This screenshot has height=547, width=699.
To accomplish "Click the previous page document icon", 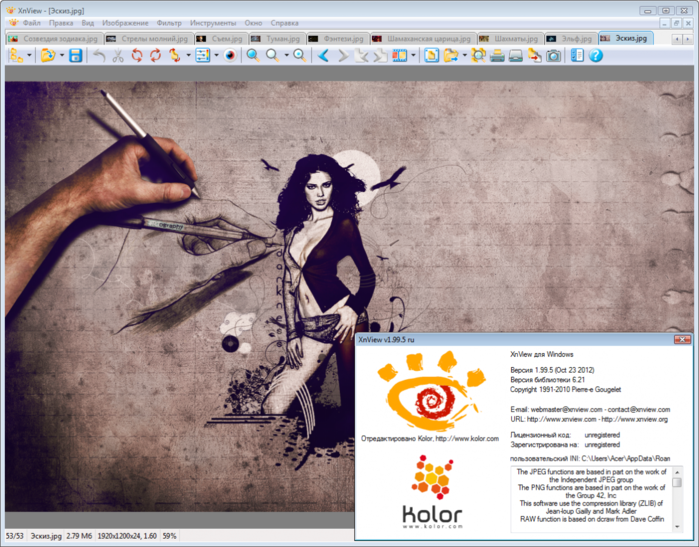I will (x=362, y=56).
